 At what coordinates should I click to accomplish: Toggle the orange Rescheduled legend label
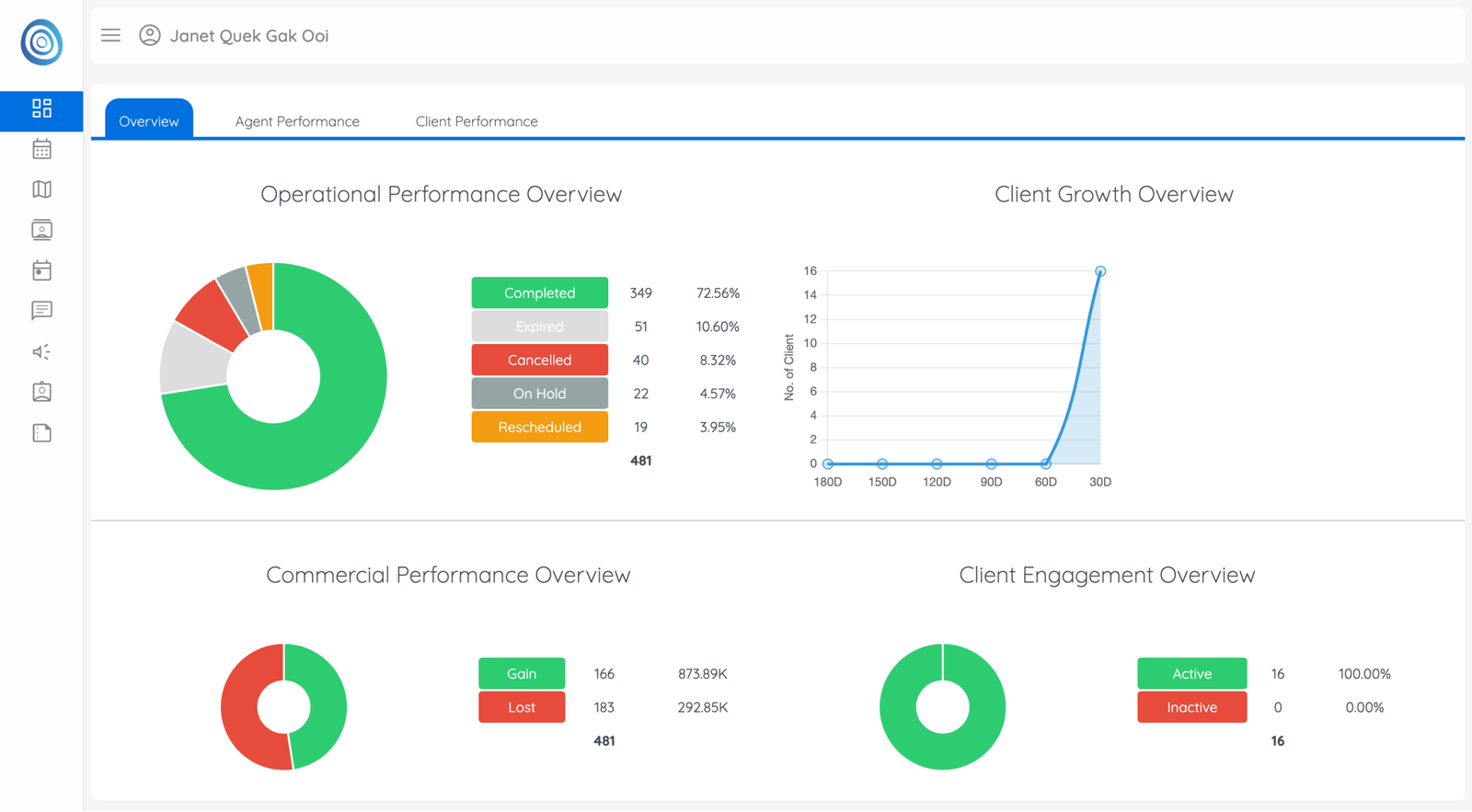pyautogui.click(x=539, y=427)
